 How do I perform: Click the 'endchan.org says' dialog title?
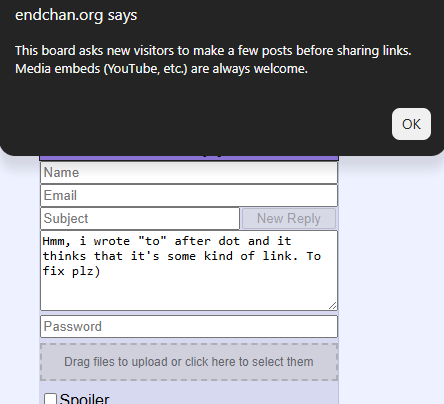coord(76,15)
